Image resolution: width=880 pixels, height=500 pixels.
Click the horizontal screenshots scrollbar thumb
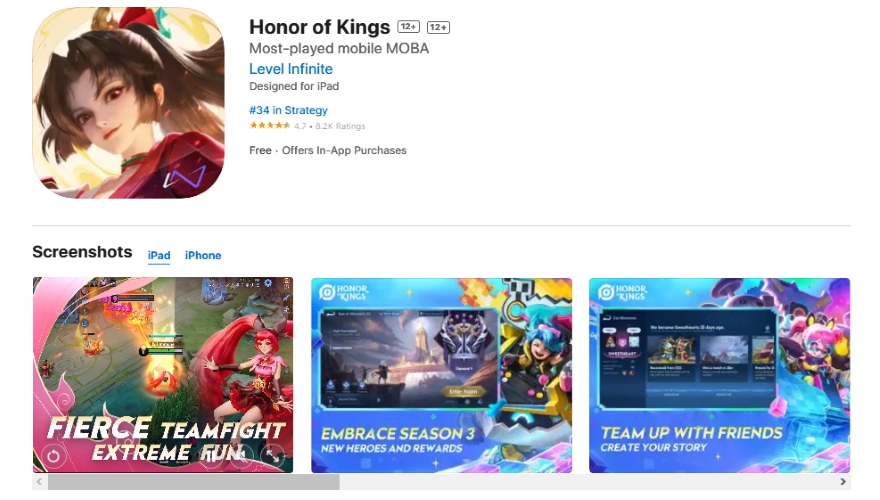[194, 481]
